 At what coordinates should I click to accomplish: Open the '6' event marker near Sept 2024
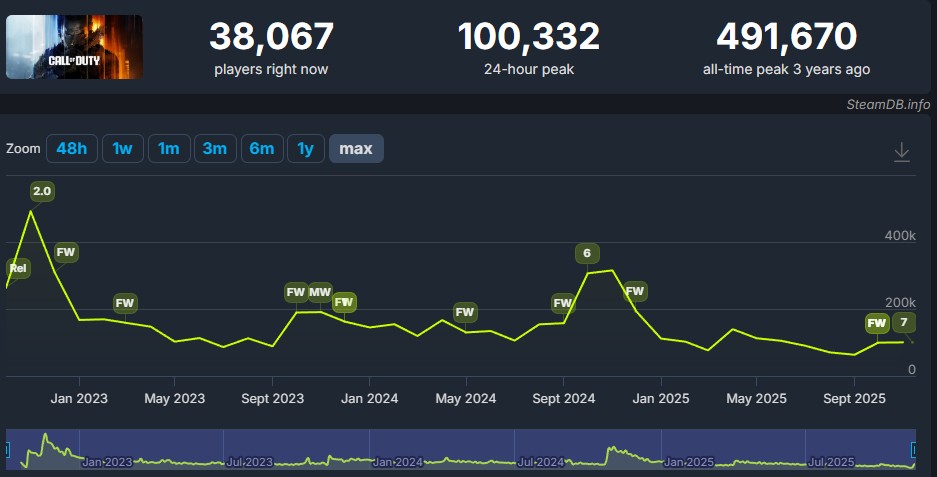tap(587, 253)
